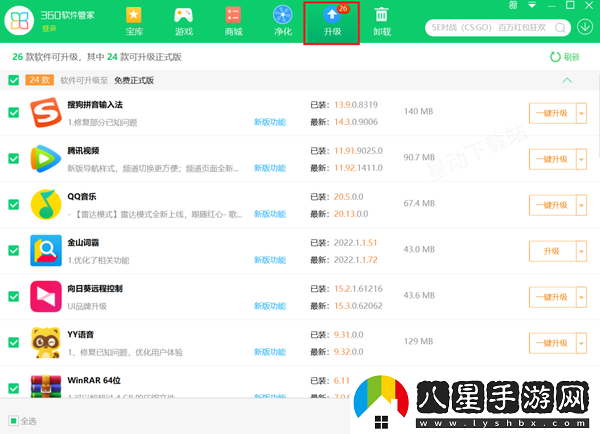
Task: Open the 净化 purify tab
Action: click(283, 21)
